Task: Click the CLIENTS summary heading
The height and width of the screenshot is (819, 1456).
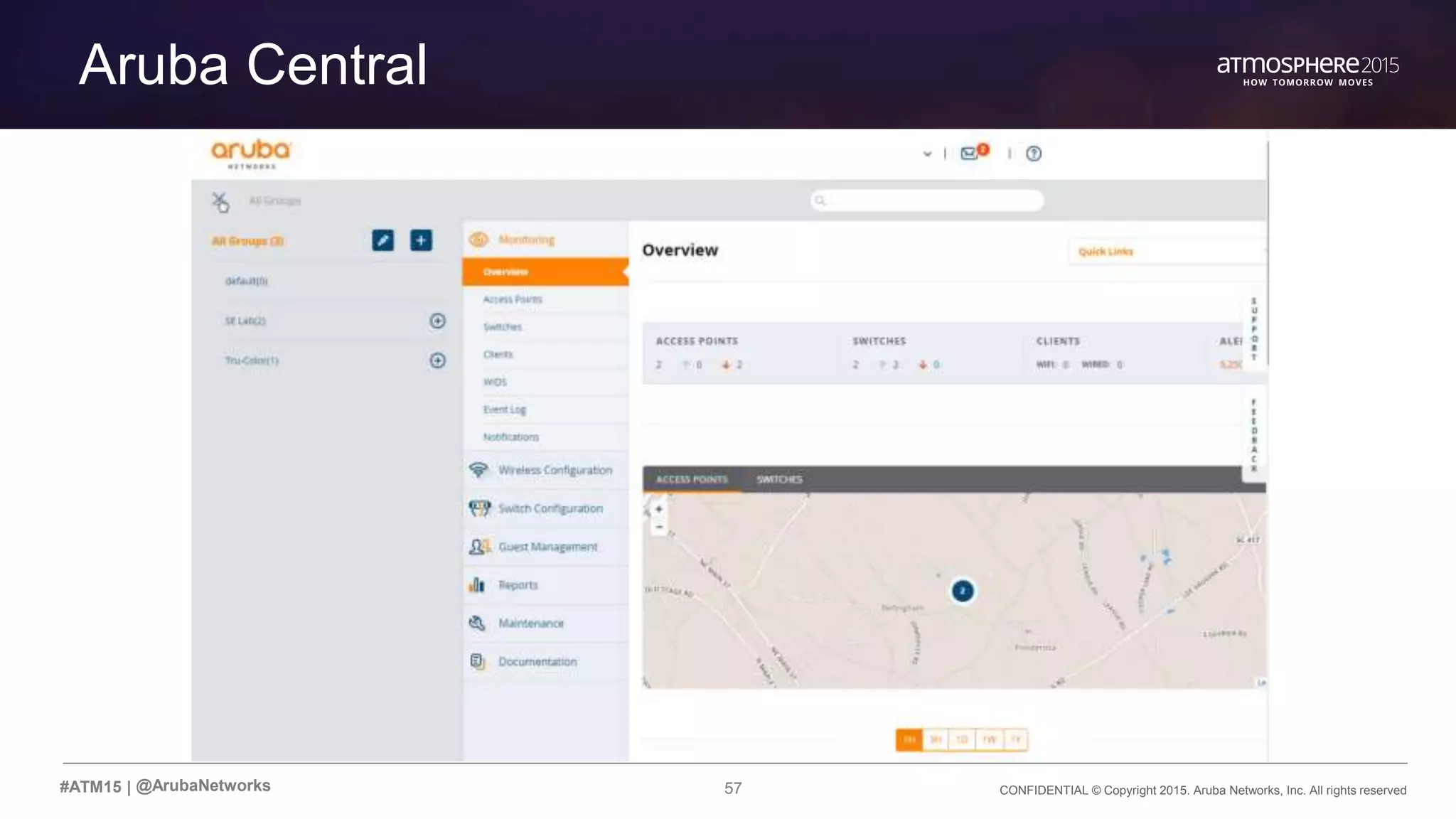Action: click(1058, 341)
